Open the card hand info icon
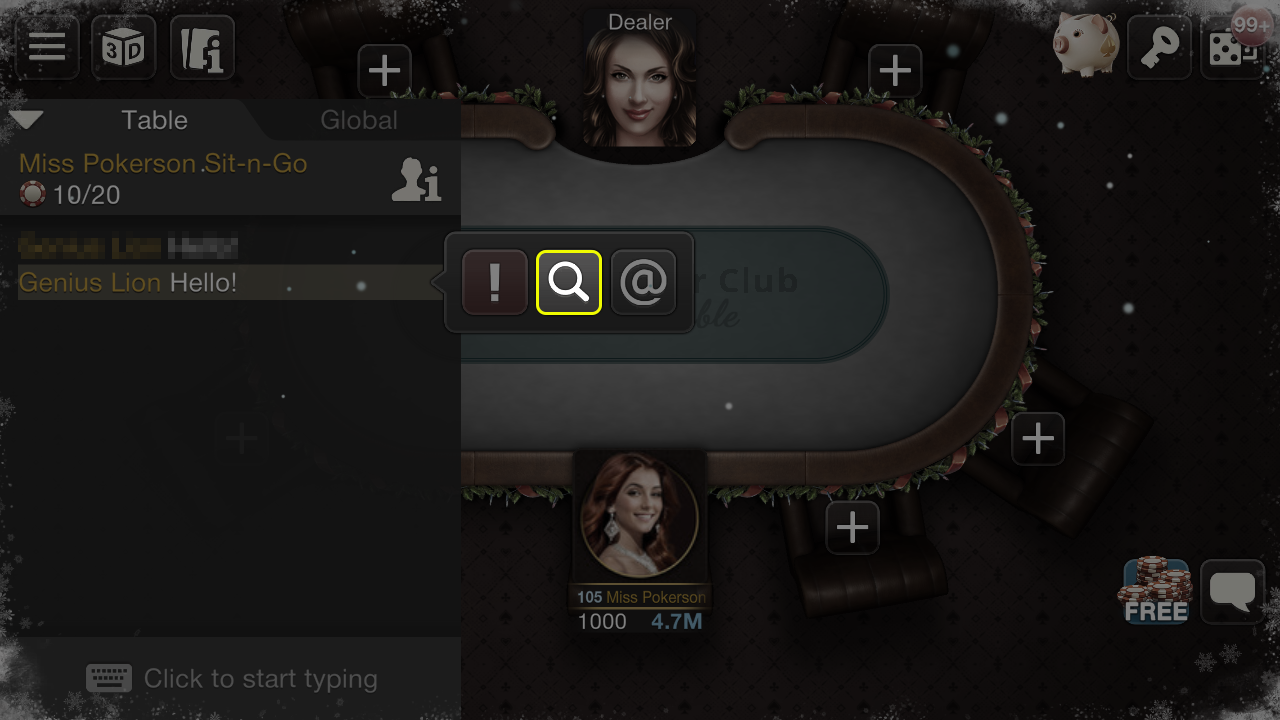Image resolution: width=1280 pixels, height=720 pixels. tap(203, 47)
